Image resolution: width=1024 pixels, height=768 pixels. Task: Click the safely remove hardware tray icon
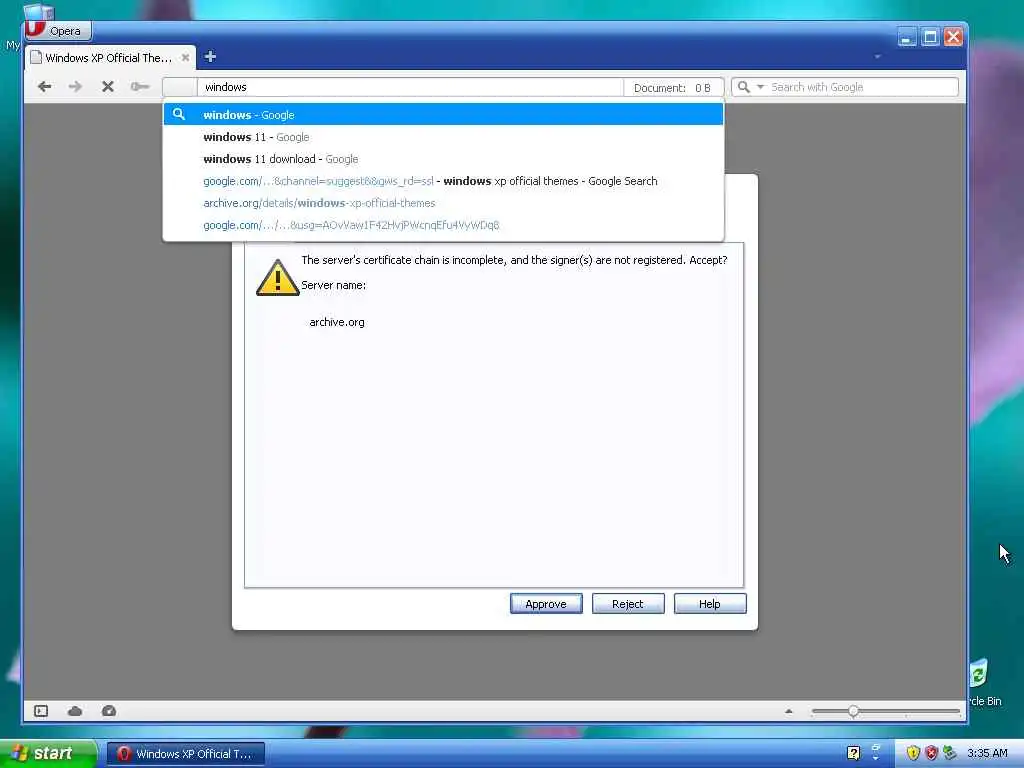pyautogui.click(x=950, y=753)
